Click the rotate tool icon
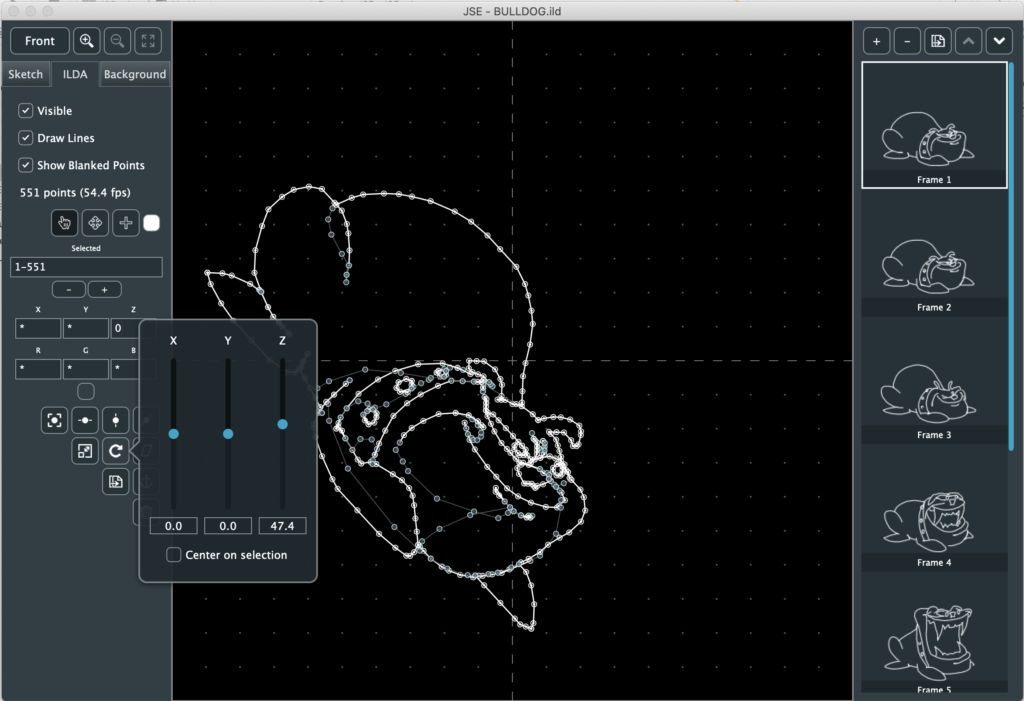1024x701 pixels. [116, 452]
